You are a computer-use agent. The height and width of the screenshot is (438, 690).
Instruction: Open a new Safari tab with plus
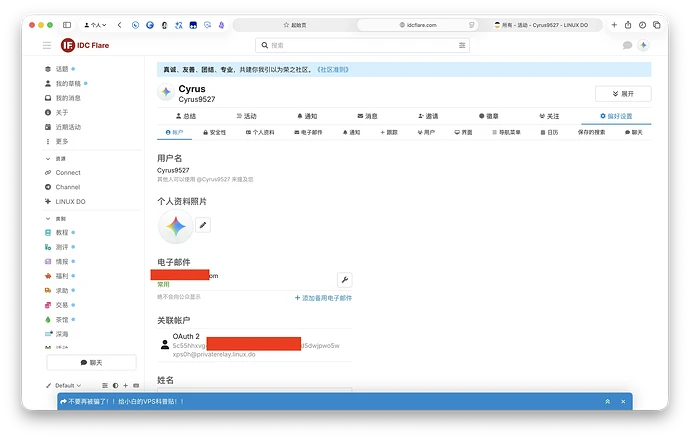tap(614, 25)
